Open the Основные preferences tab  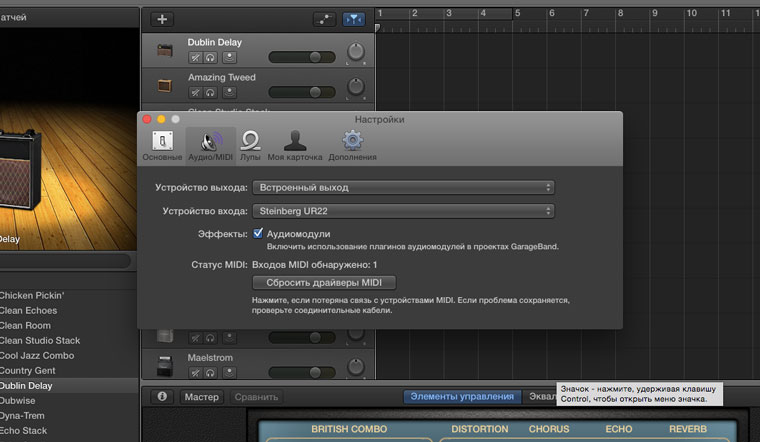coord(162,146)
